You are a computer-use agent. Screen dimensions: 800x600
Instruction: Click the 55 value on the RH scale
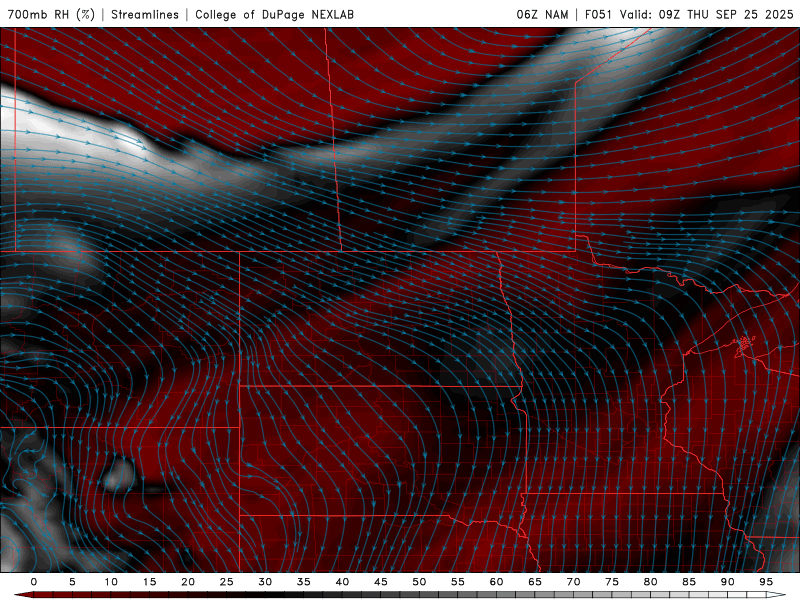(x=458, y=582)
